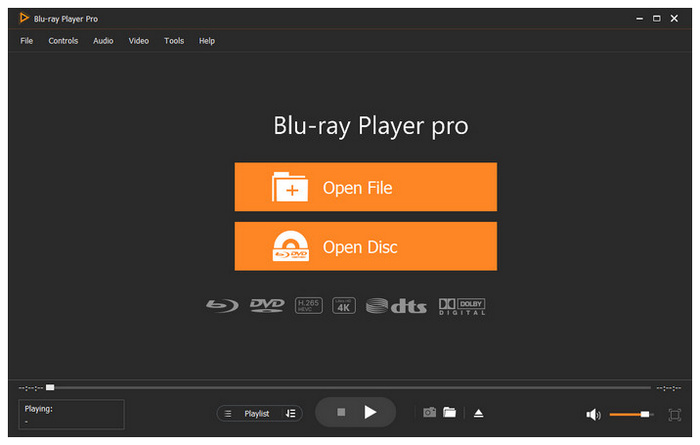Click the H.265 HEVC badge
The image size is (700, 445).
(x=308, y=306)
